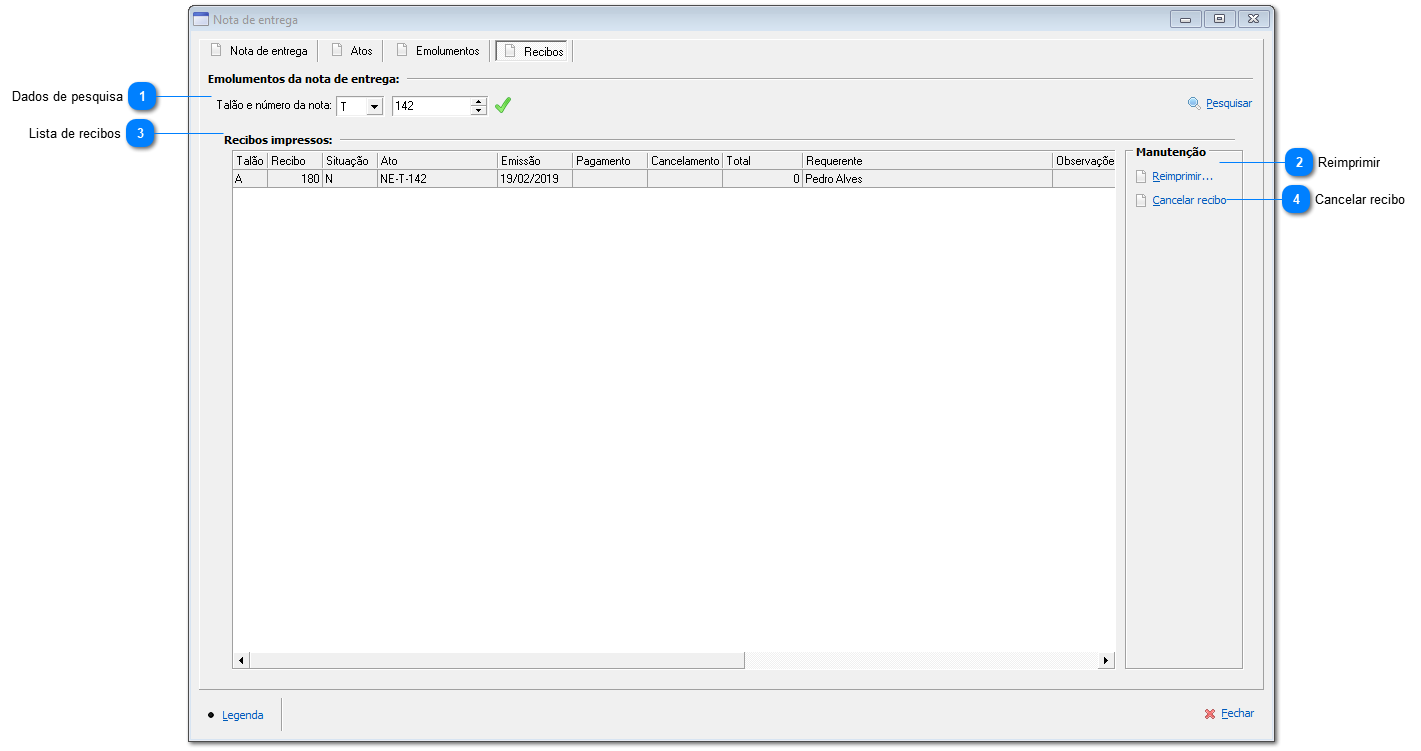Click the green checkmark confirm icon
The width and height of the screenshot is (1421, 751).
point(503,105)
